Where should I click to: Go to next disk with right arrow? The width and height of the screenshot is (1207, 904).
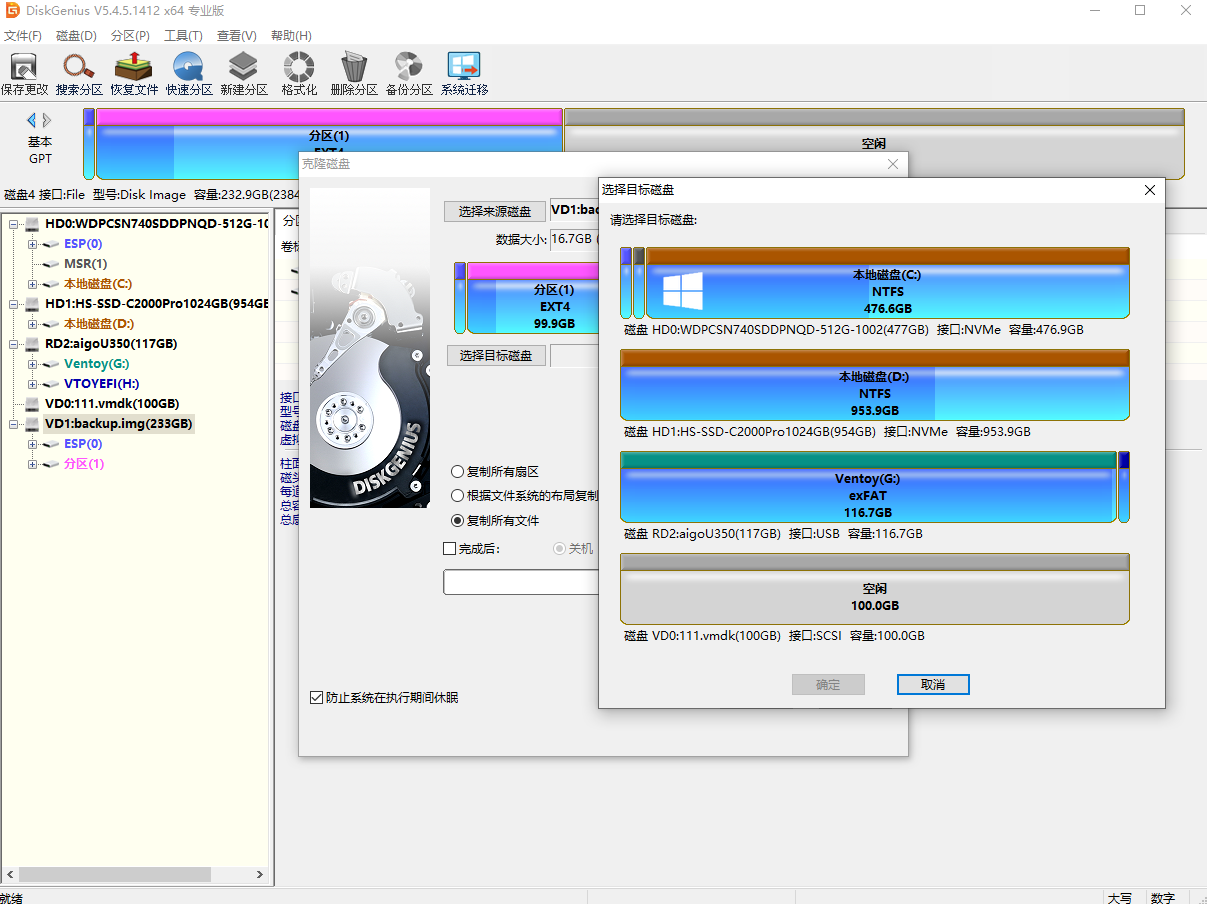[47, 120]
